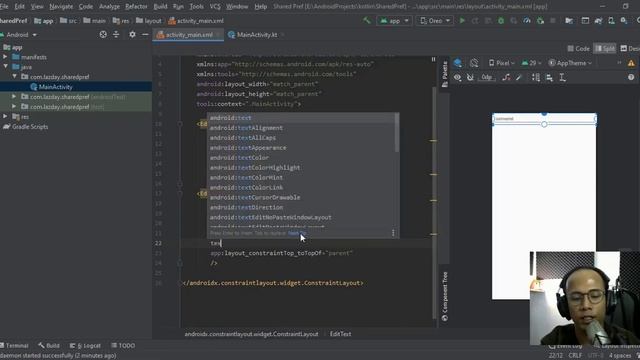640x360 pixels.
Task: Click the gray stop button in toolbar
Action: (x=553, y=20)
